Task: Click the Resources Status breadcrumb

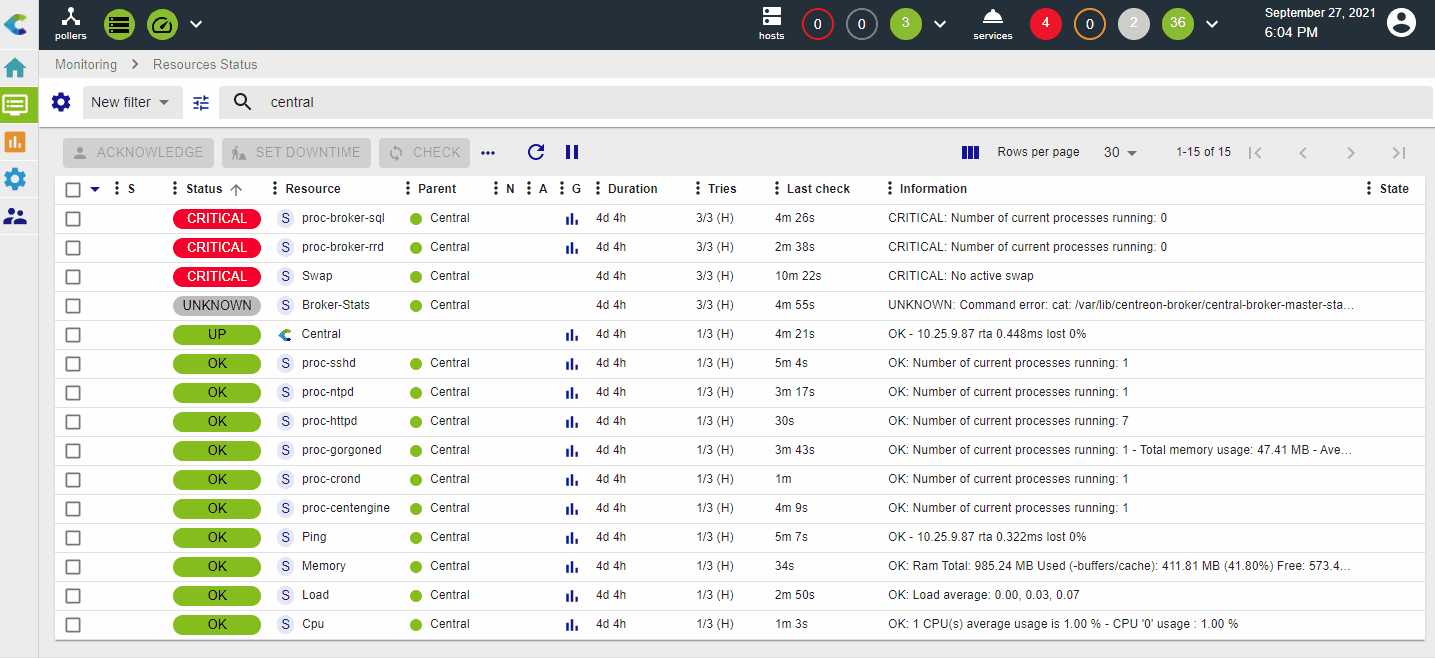Action: pyautogui.click(x=205, y=64)
